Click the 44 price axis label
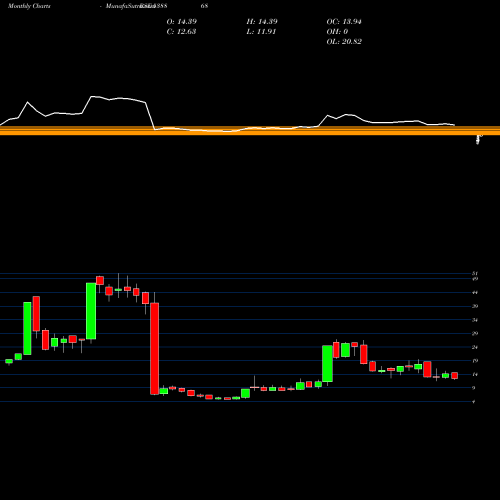Viewport: 500px width, 500px height. [x=475, y=293]
